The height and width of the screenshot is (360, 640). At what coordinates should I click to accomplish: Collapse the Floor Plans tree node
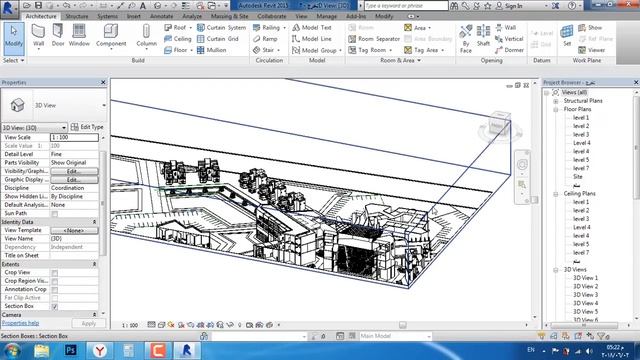pyautogui.click(x=556, y=109)
